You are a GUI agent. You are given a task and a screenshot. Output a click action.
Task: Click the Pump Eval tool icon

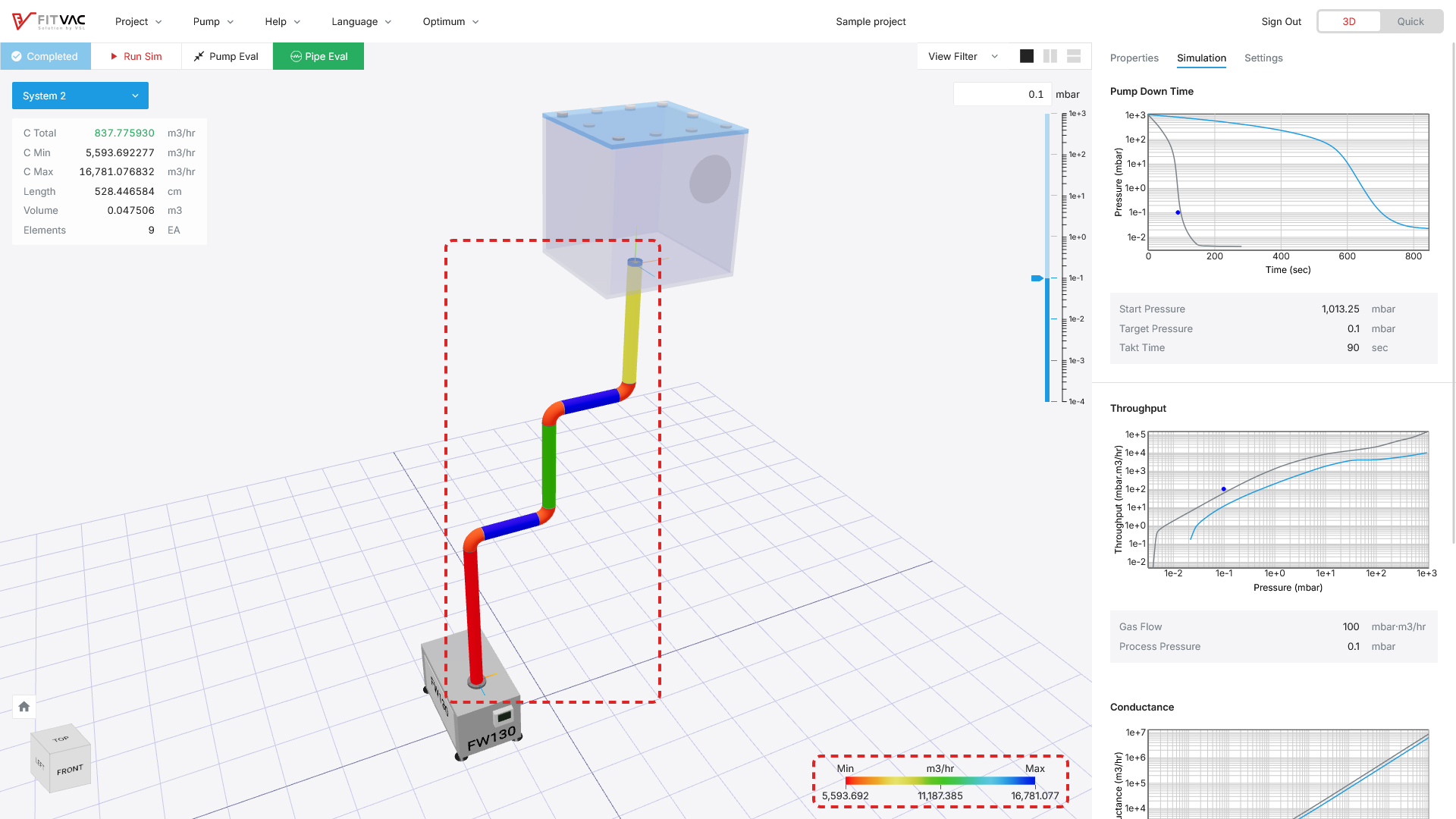pos(199,56)
